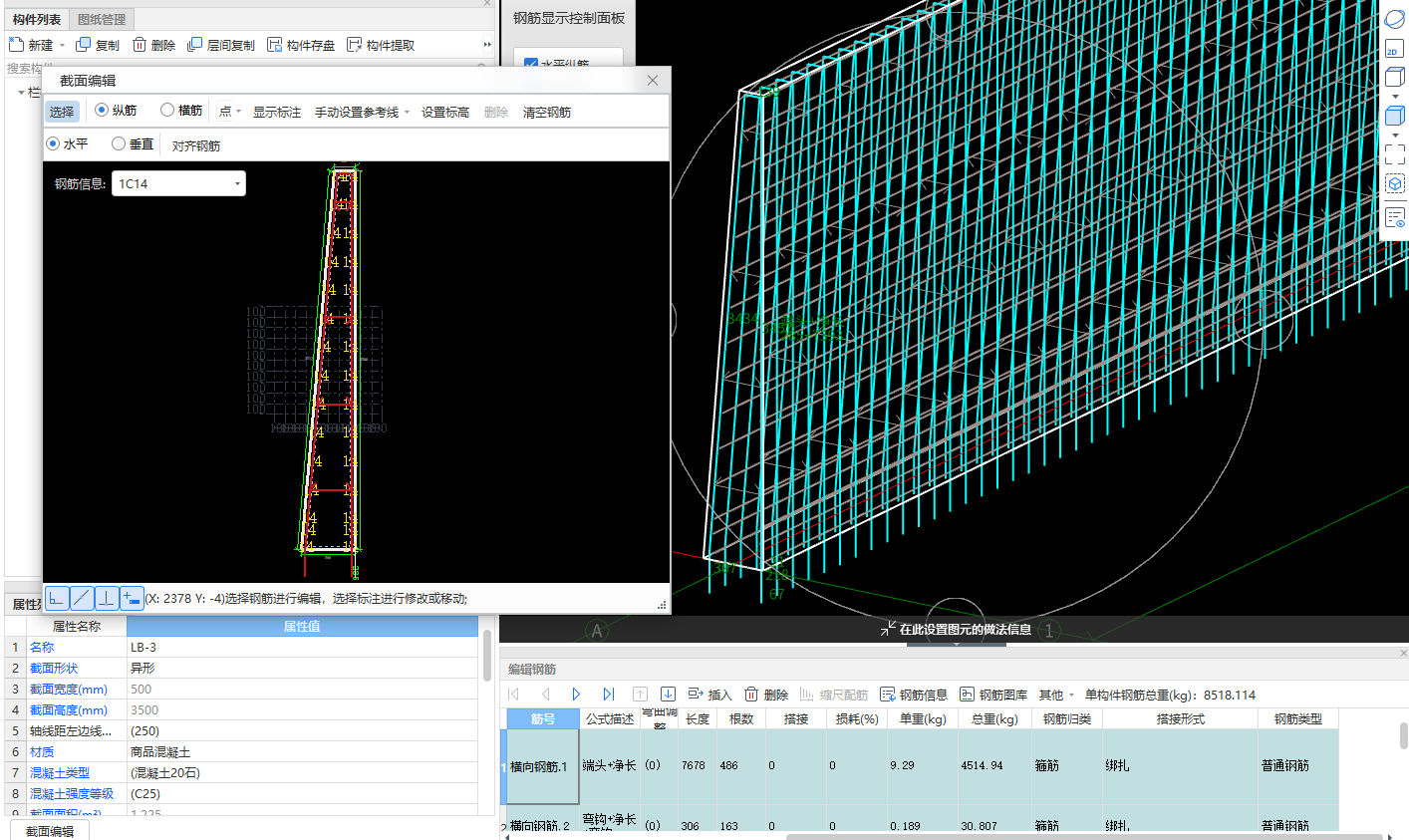1409x840 pixels.
Task: Click the 复制 copy icon
Action: tap(84, 45)
